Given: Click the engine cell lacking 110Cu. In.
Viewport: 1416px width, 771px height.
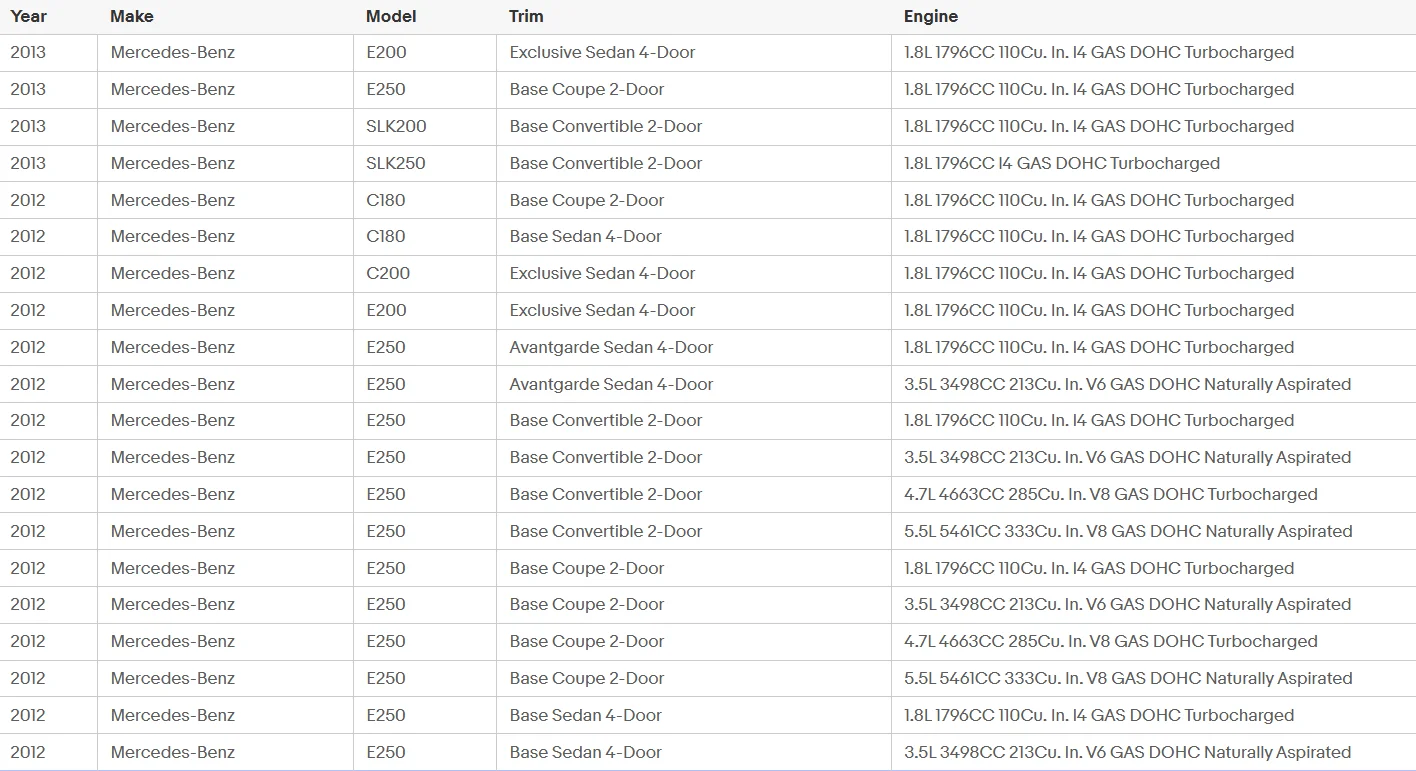Looking at the screenshot, I should 1062,163.
